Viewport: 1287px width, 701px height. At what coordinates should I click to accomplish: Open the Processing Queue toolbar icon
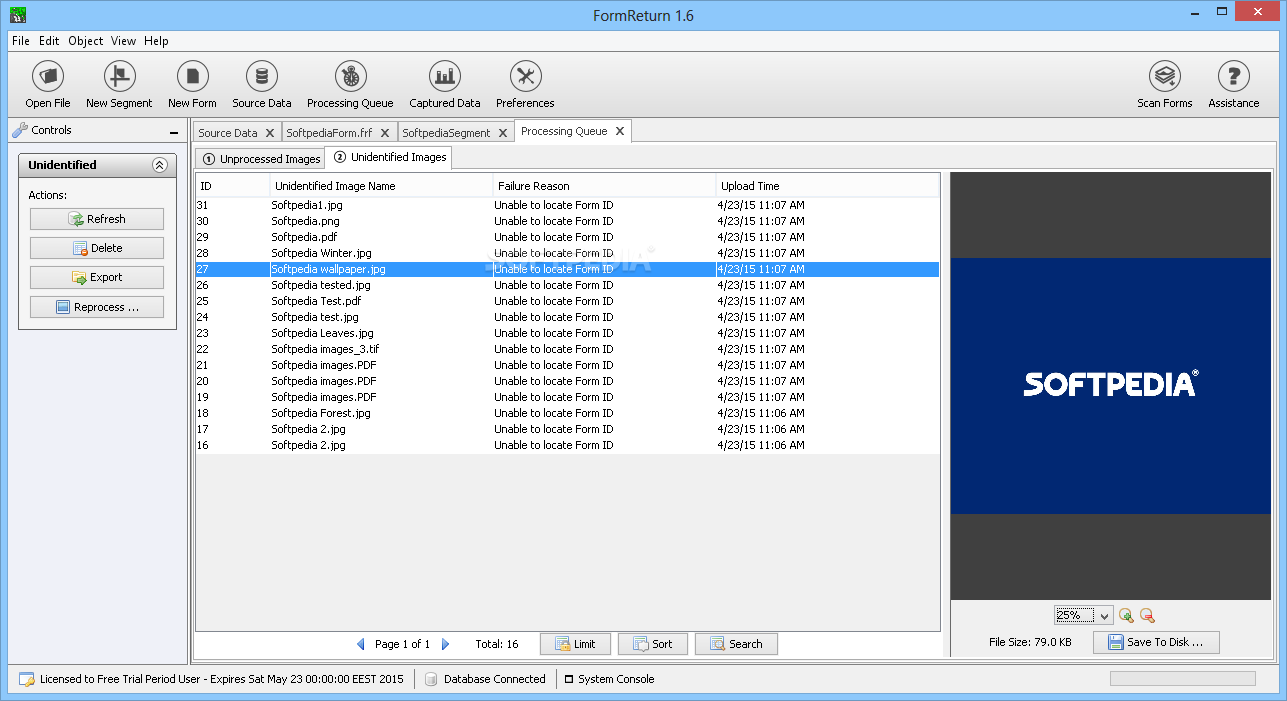[350, 76]
